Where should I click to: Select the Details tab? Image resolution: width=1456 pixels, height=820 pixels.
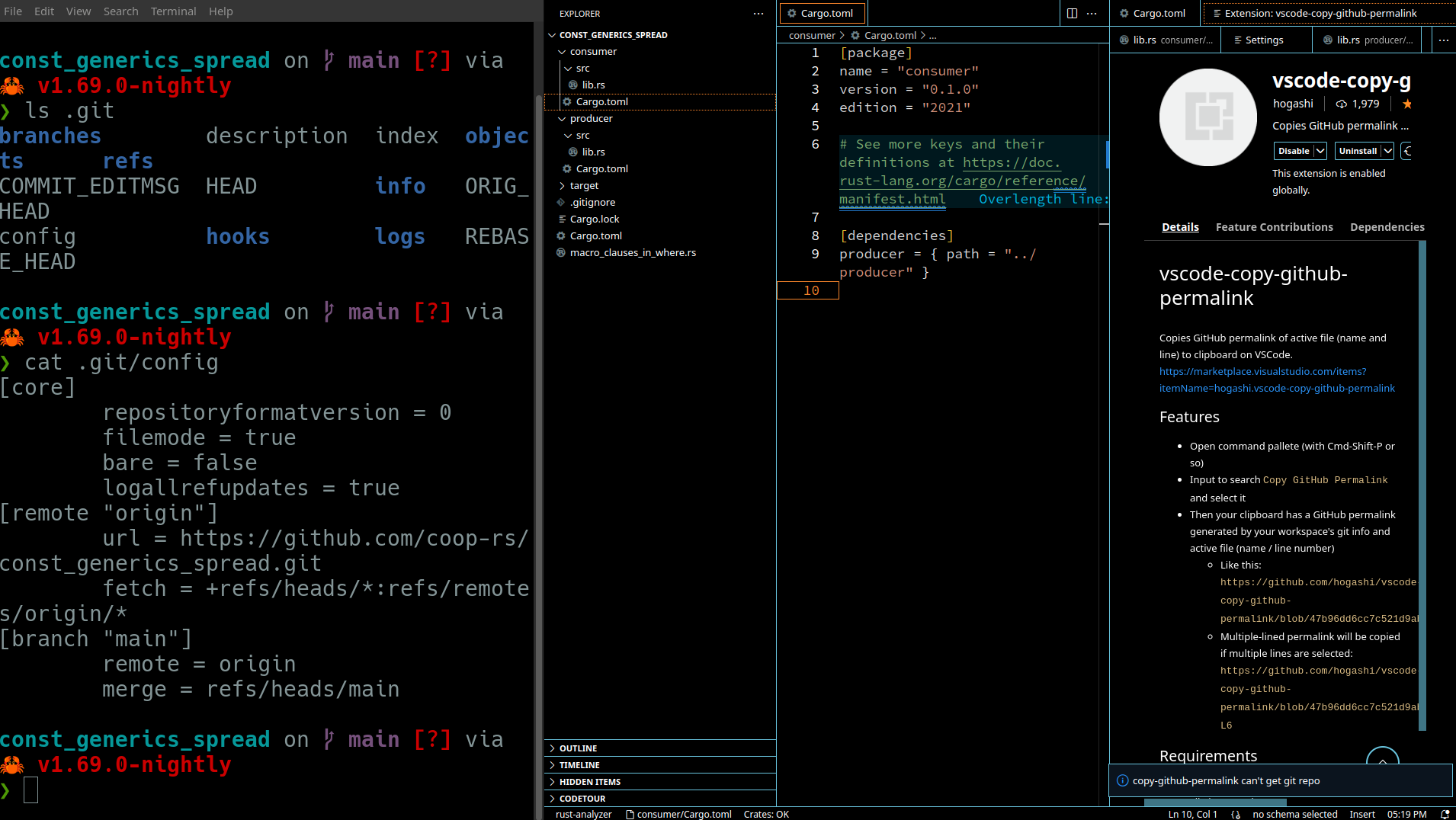(1180, 227)
